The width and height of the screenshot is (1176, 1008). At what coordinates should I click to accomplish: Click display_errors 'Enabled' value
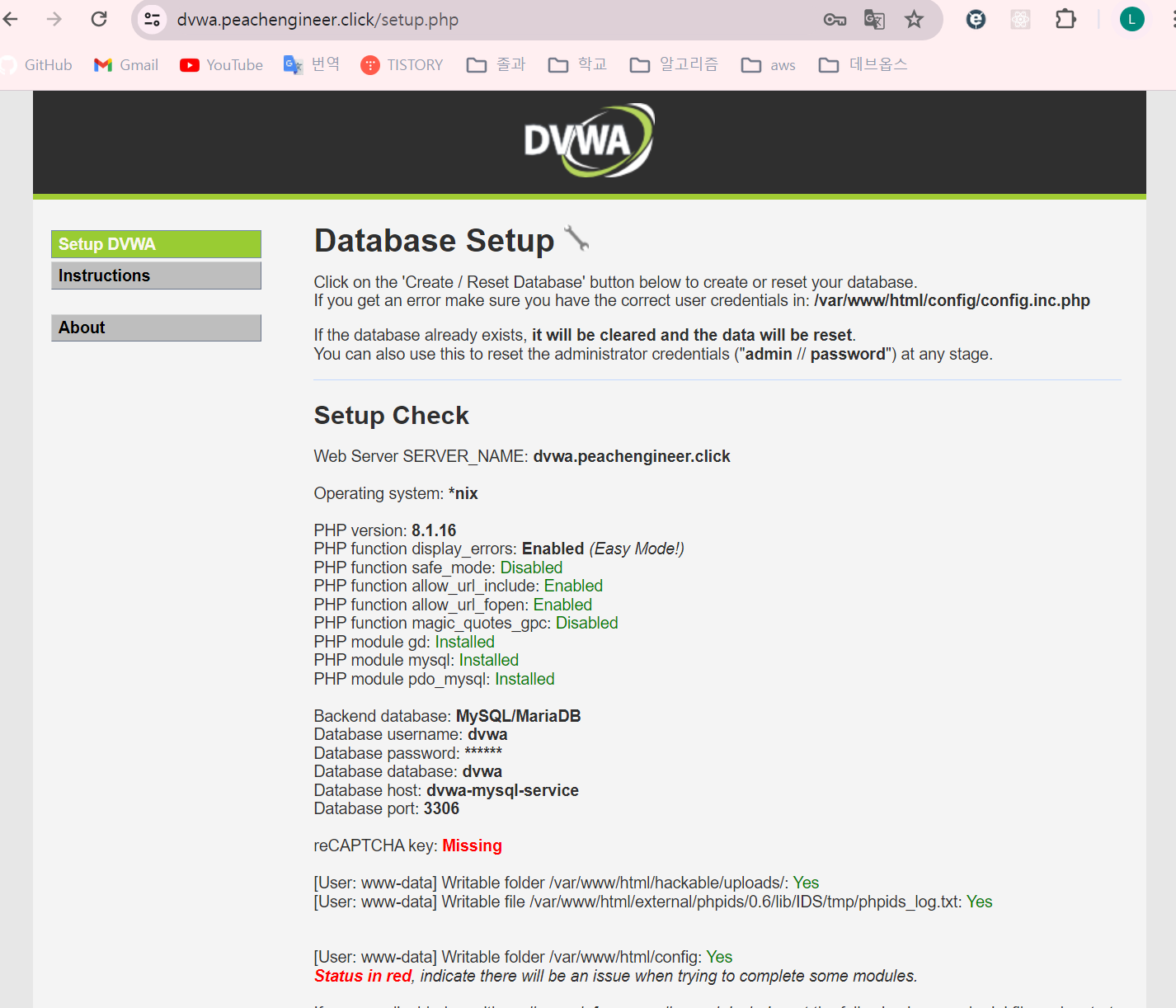pyautogui.click(x=553, y=549)
